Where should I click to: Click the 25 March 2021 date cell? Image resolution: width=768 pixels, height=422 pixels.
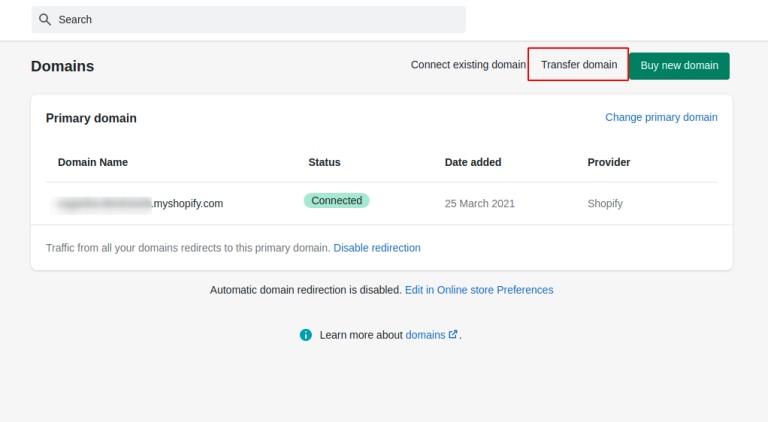click(480, 204)
